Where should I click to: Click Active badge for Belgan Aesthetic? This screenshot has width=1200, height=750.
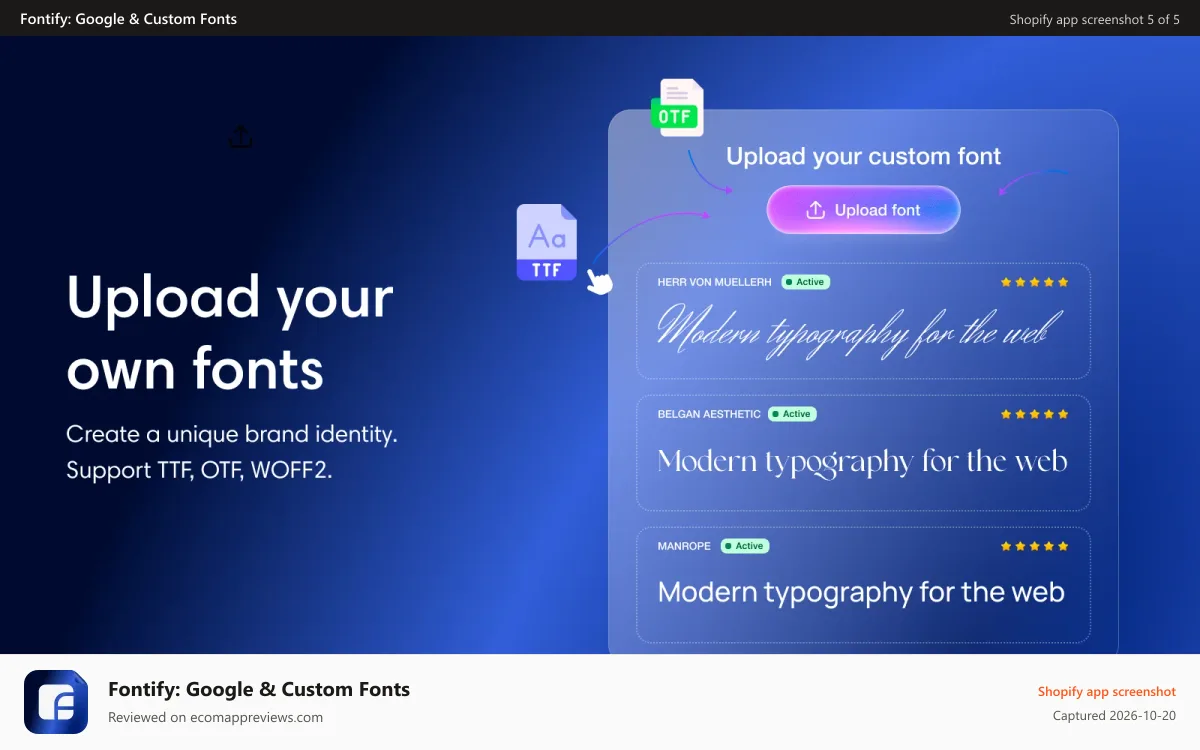[x=792, y=414]
